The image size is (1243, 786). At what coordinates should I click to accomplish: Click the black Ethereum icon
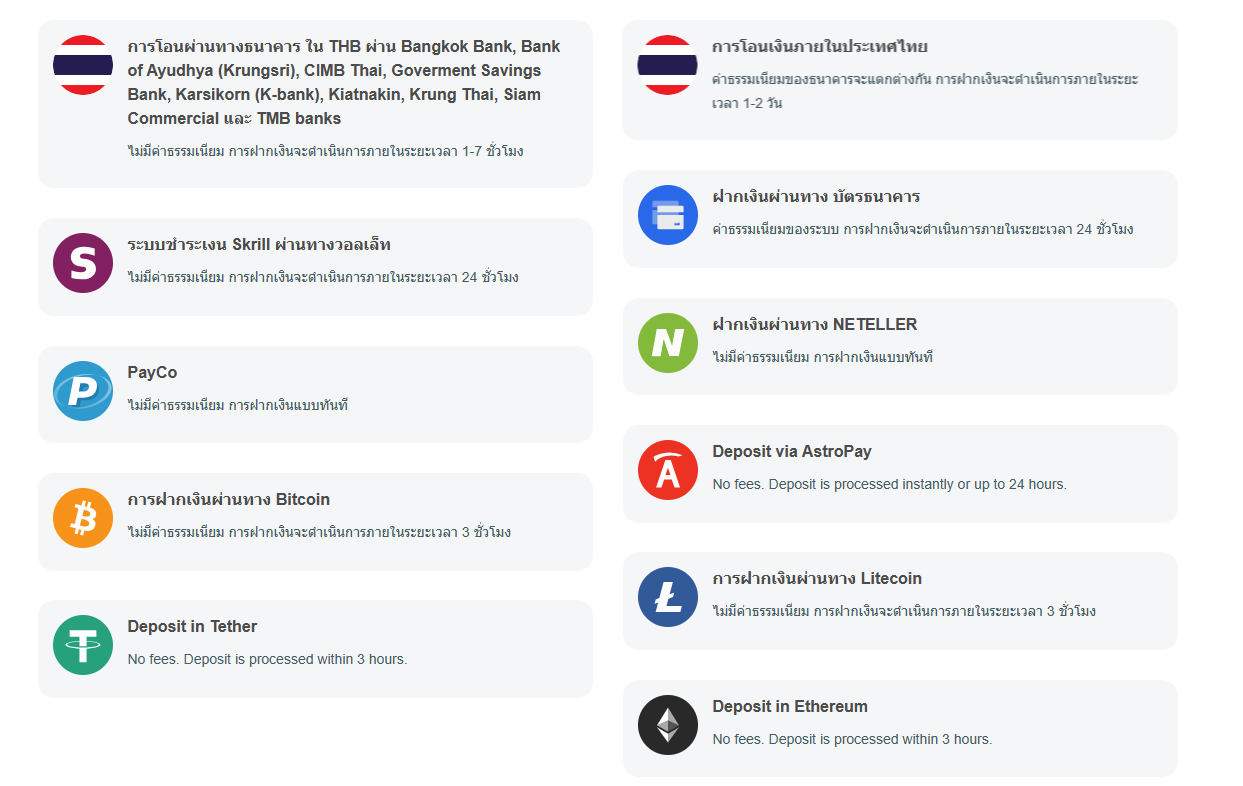(668, 725)
